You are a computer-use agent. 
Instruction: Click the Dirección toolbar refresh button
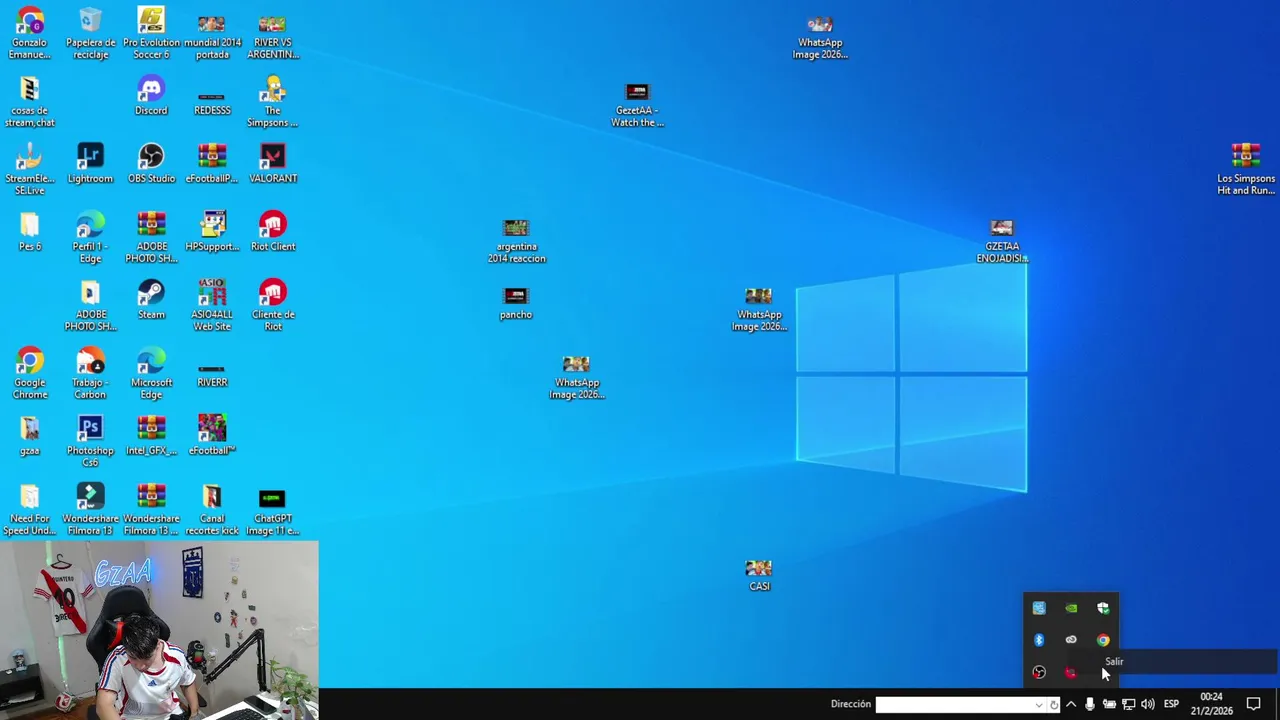pos(1054,704)
